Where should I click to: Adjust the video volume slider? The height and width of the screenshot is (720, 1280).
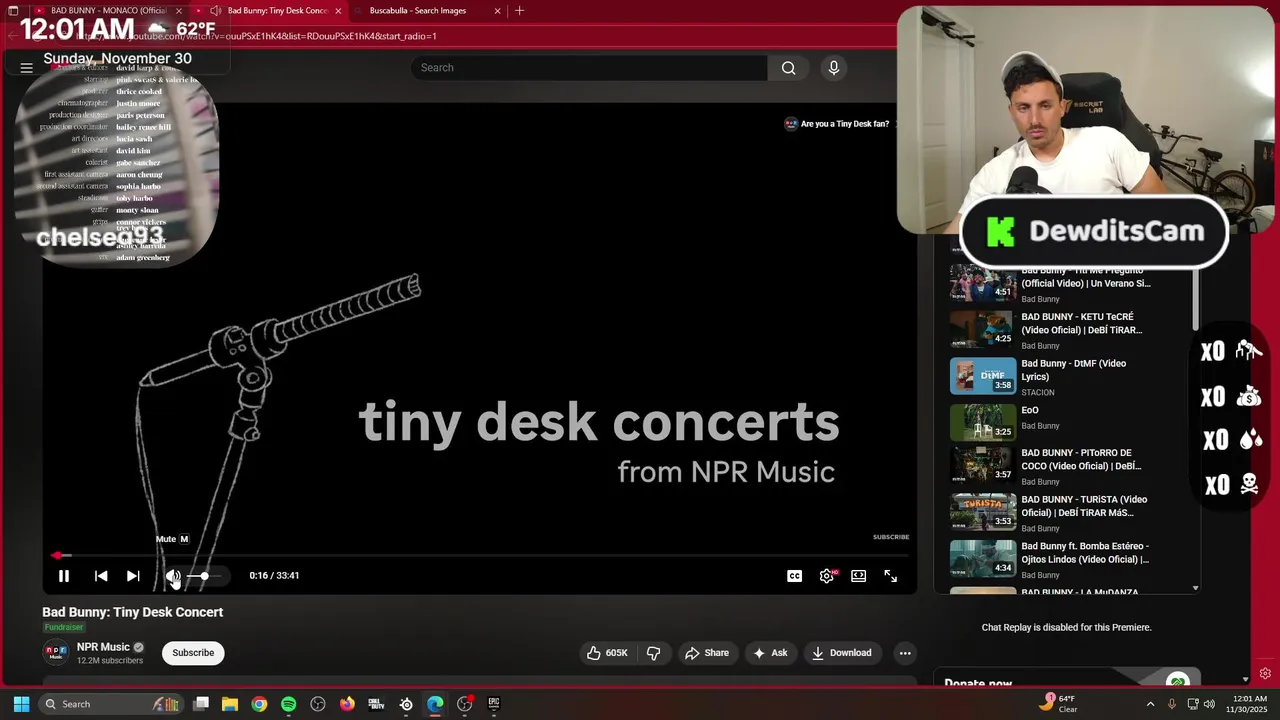204,576
